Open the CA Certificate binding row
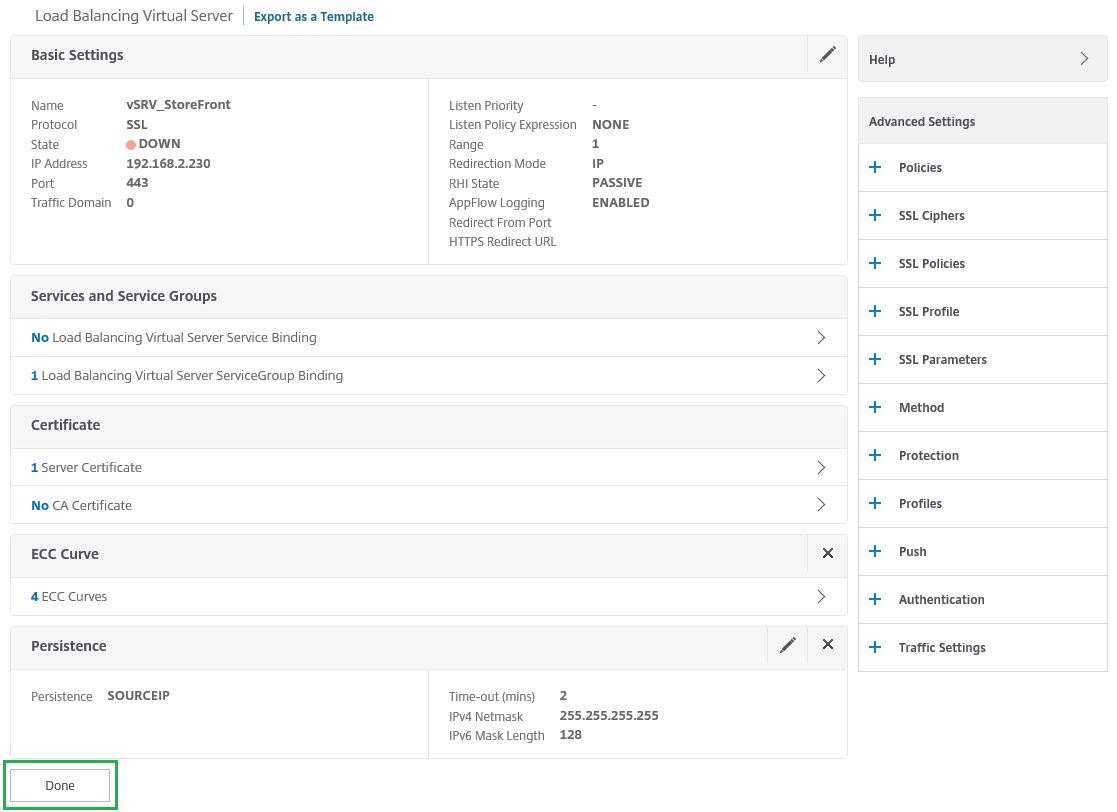 (x=821, y=505)
